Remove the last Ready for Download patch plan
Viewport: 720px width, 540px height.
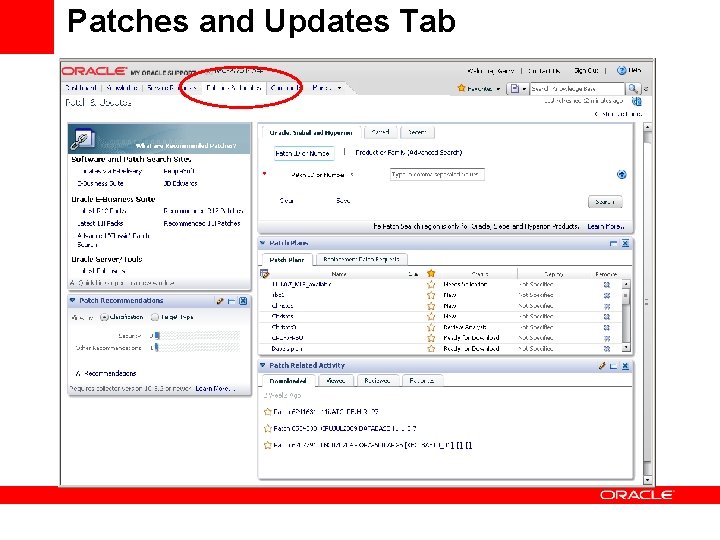pos(607,349)
